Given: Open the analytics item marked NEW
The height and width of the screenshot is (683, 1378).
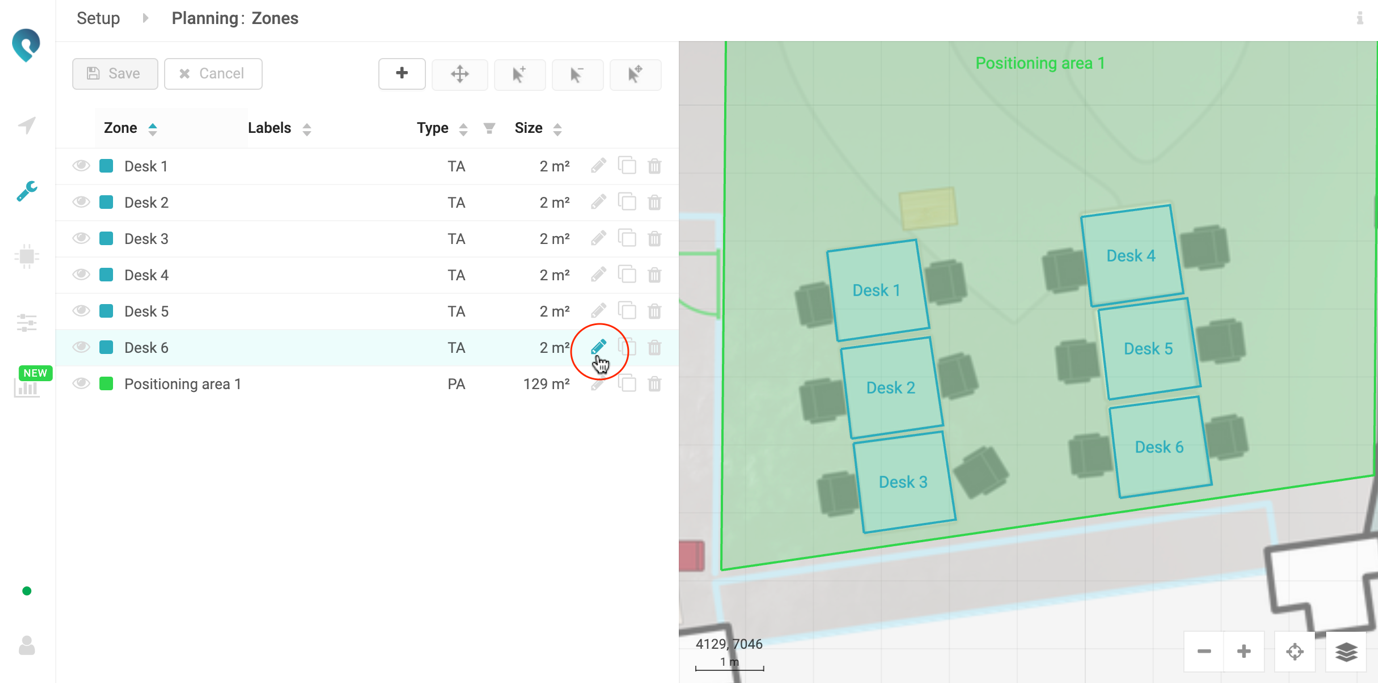Looking at the screenshot, I should pyautogui.click(x=27, y=384).
